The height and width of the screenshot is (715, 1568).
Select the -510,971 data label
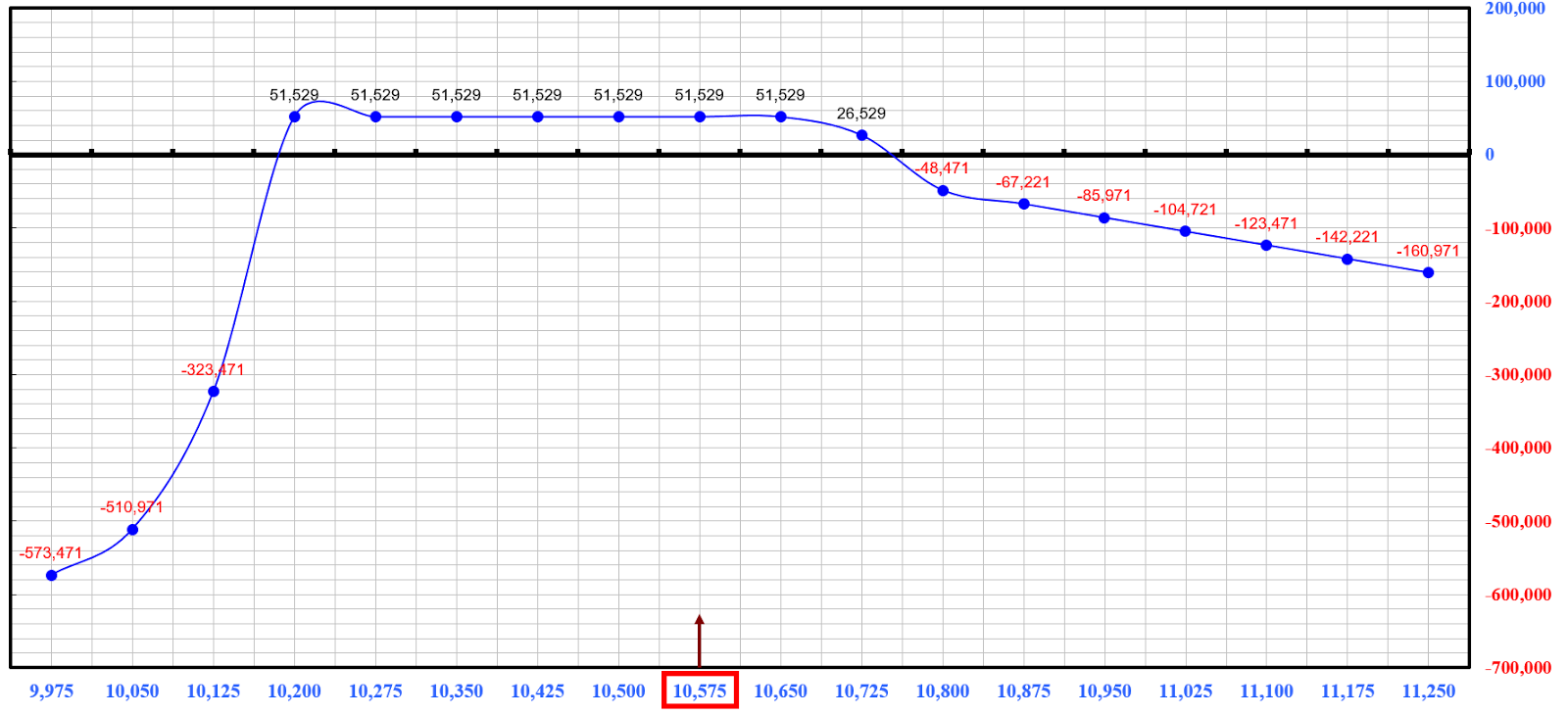(131, 507)
